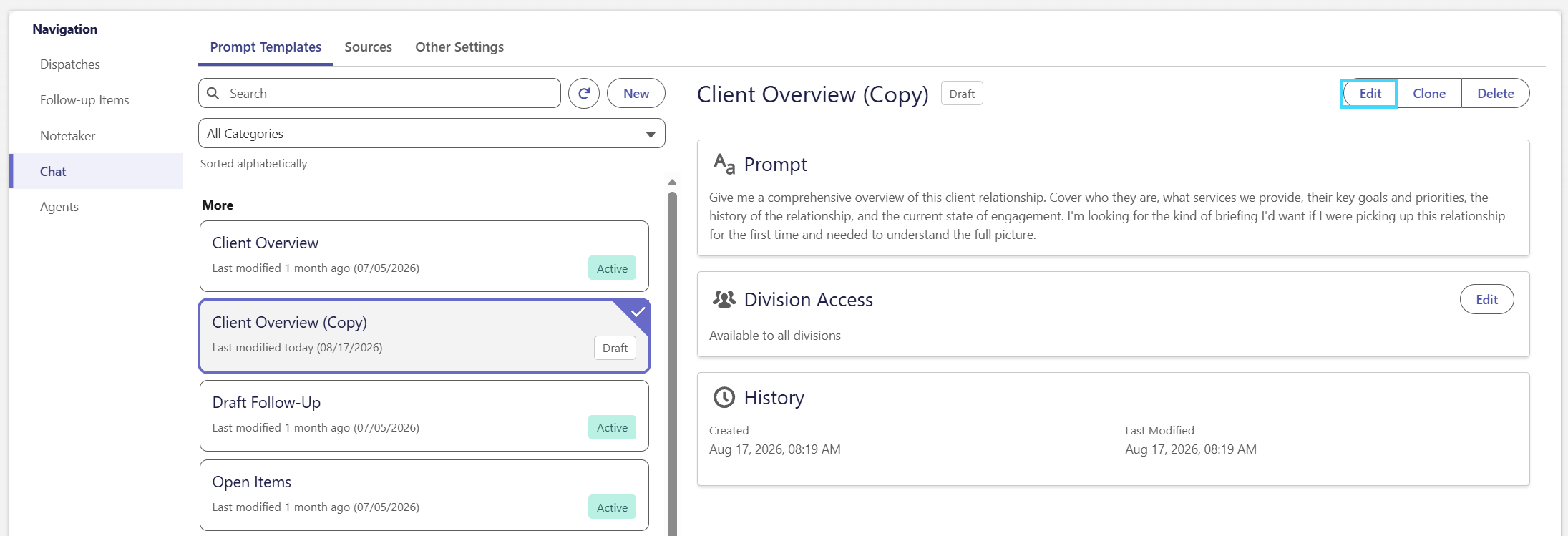
Task: Select Notetaker in the navigation
Action: pyautogui.click(x=67, y=136)
